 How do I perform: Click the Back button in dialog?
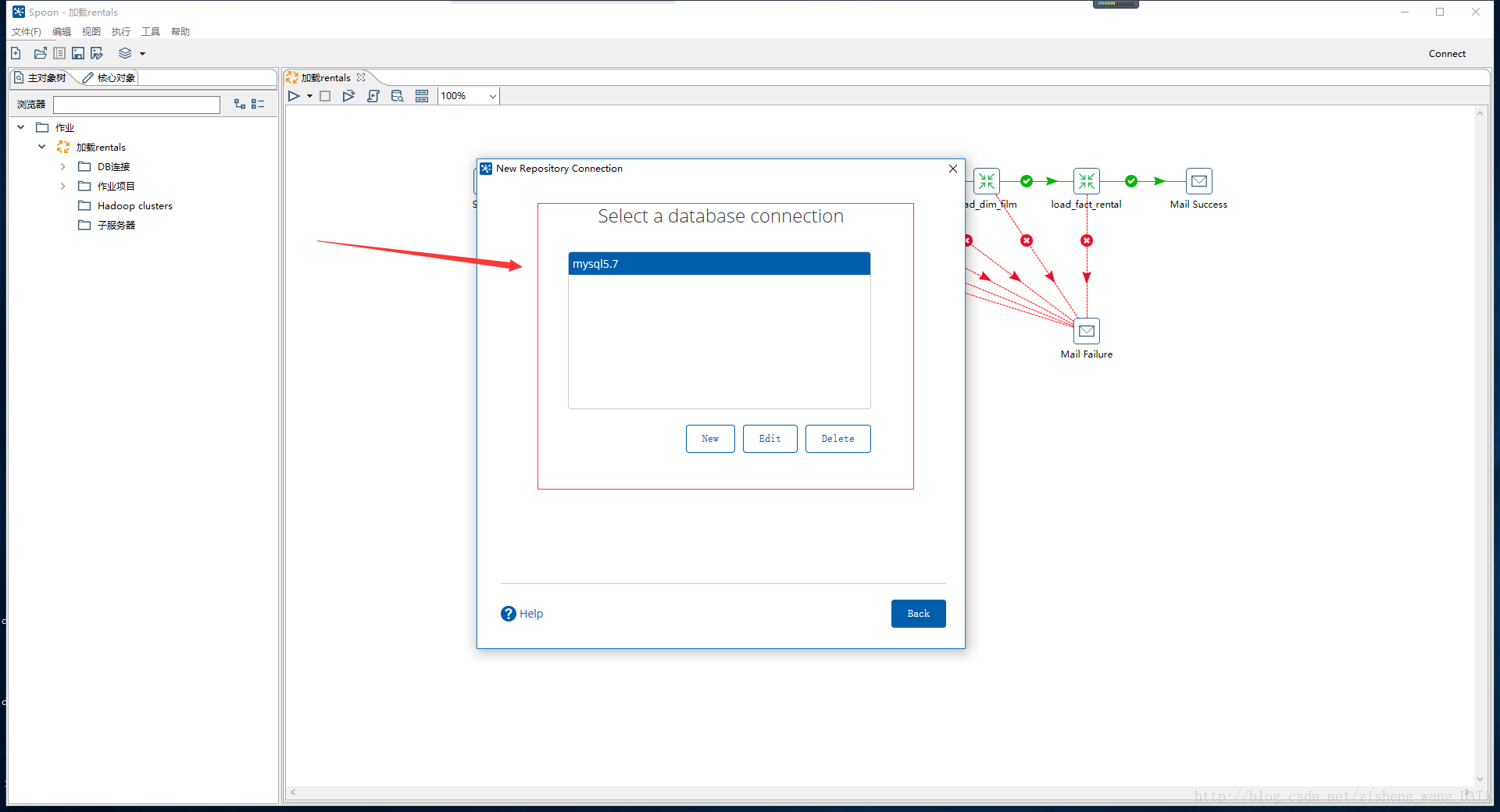tap(918, 614)
